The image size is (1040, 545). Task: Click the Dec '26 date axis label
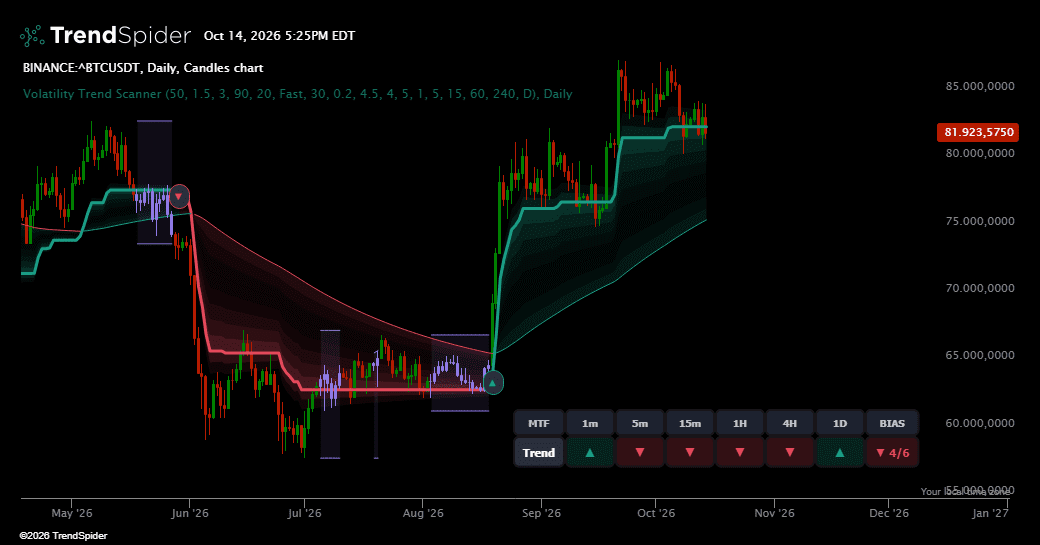click(889, 513)
